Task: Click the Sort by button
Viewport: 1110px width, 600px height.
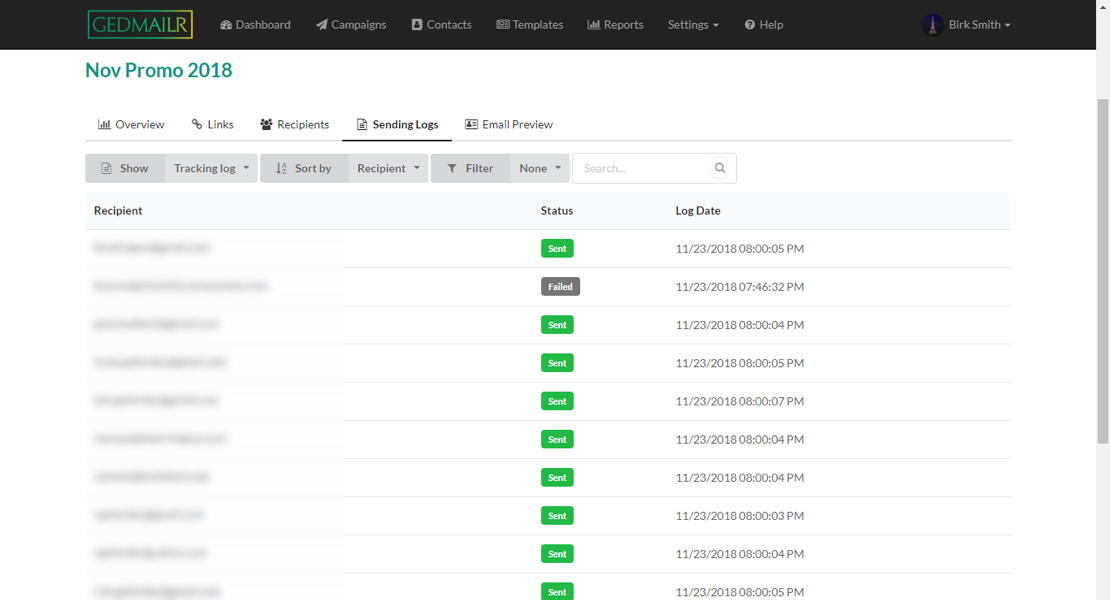Action: tap(304, 168)
